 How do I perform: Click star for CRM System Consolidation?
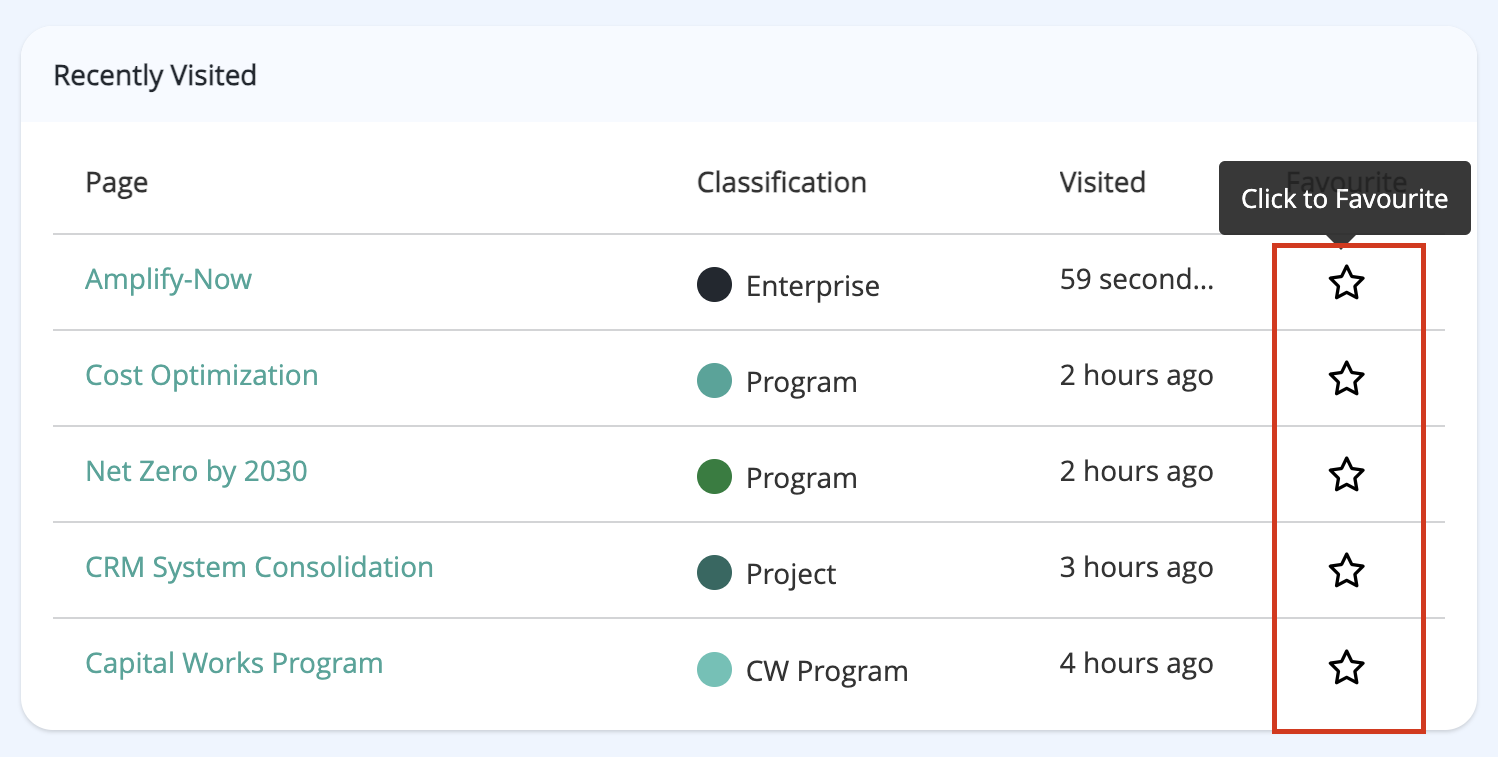(x=1346, y=571)
